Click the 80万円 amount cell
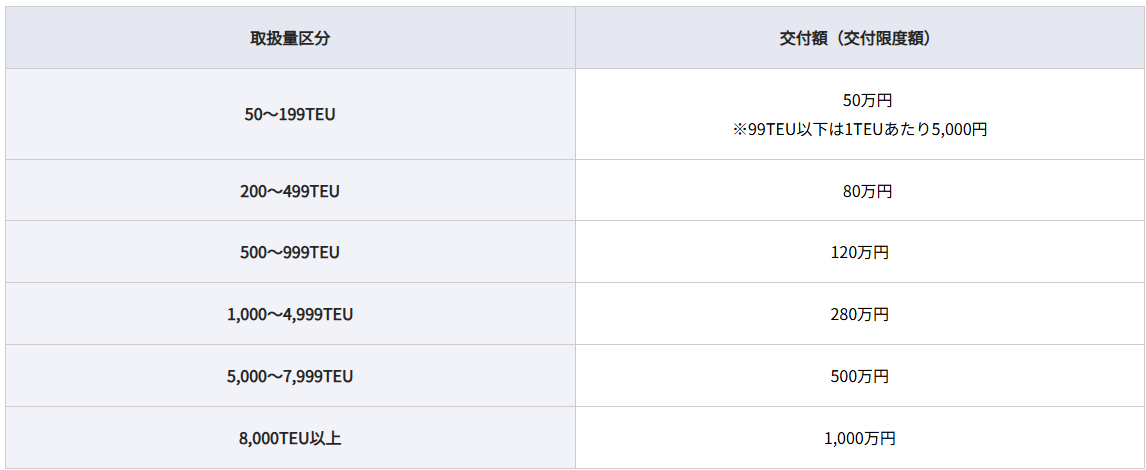 (860, 191)
